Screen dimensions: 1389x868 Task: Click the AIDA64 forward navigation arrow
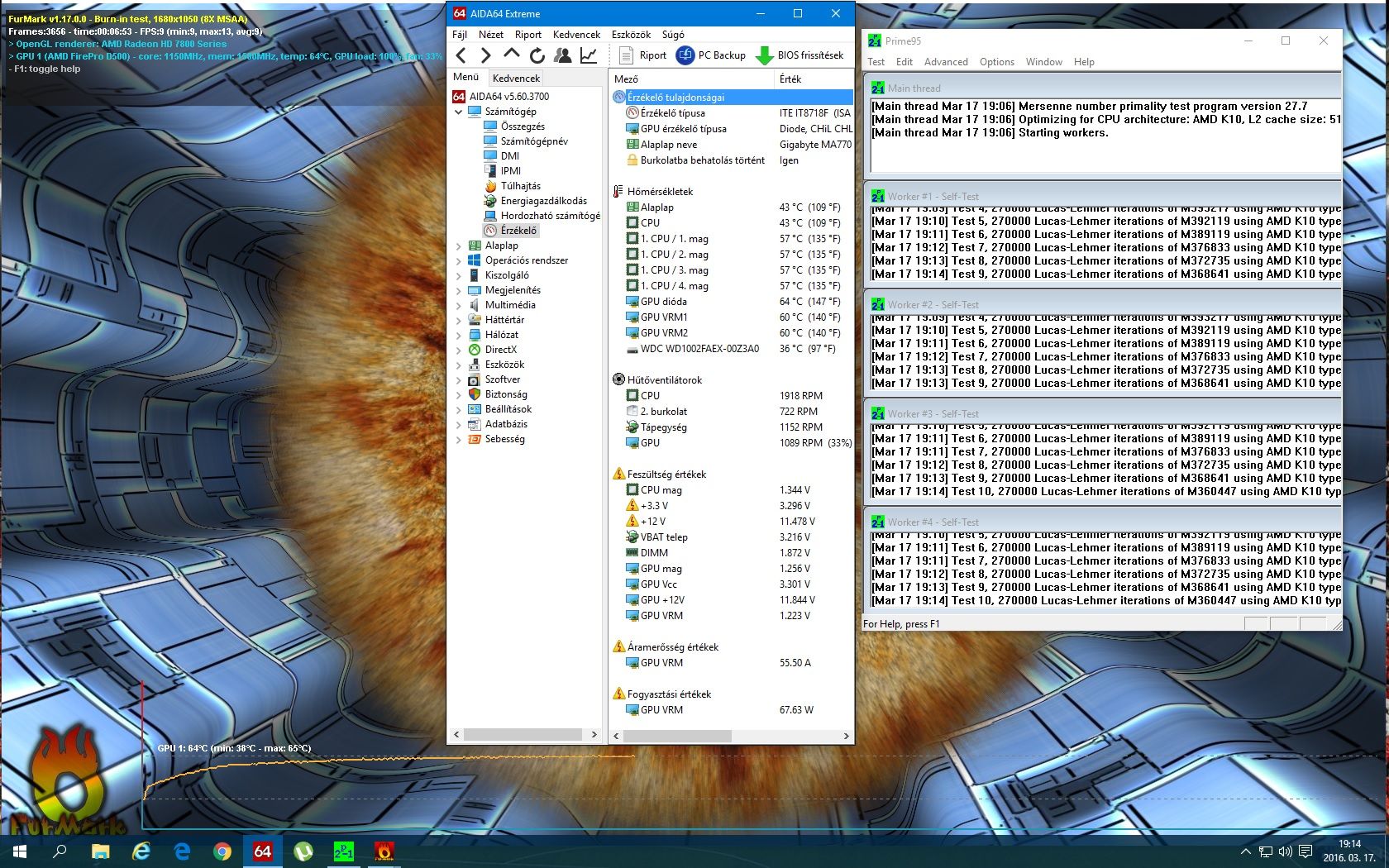486,55
